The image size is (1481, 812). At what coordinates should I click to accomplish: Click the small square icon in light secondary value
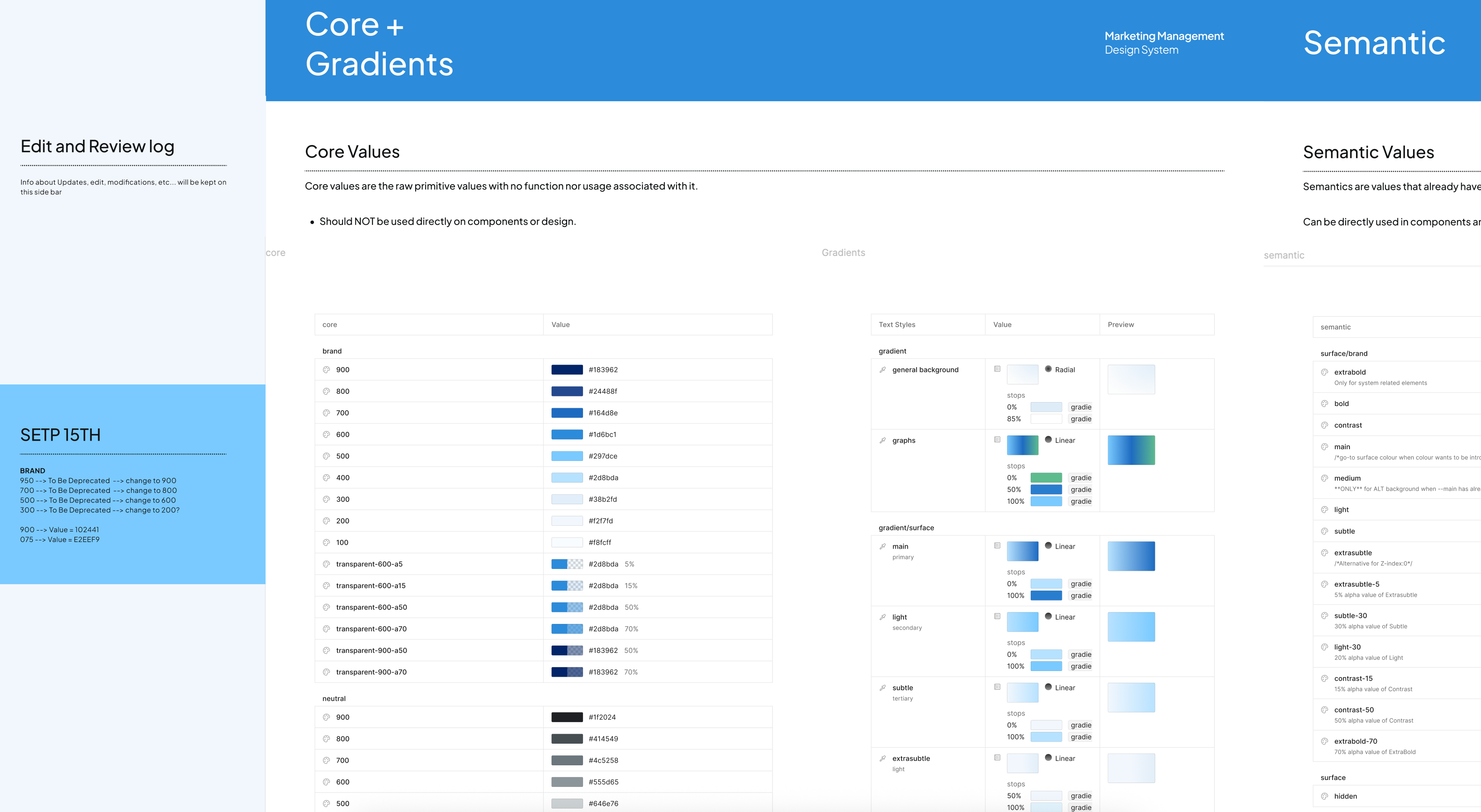[997, 617]
